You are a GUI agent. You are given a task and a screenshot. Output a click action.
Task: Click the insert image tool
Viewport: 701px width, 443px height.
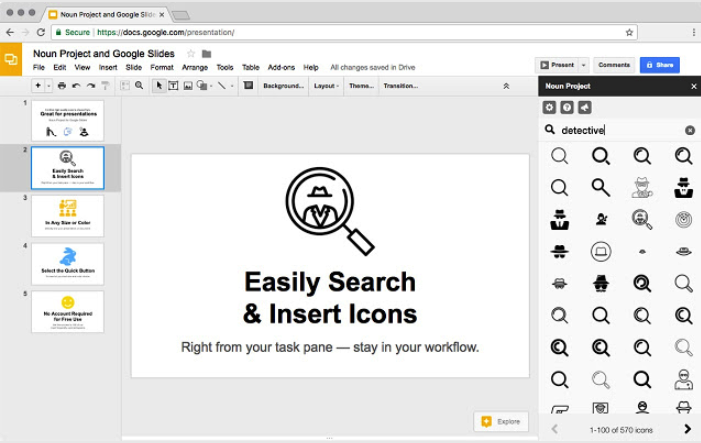click(188, 85)
